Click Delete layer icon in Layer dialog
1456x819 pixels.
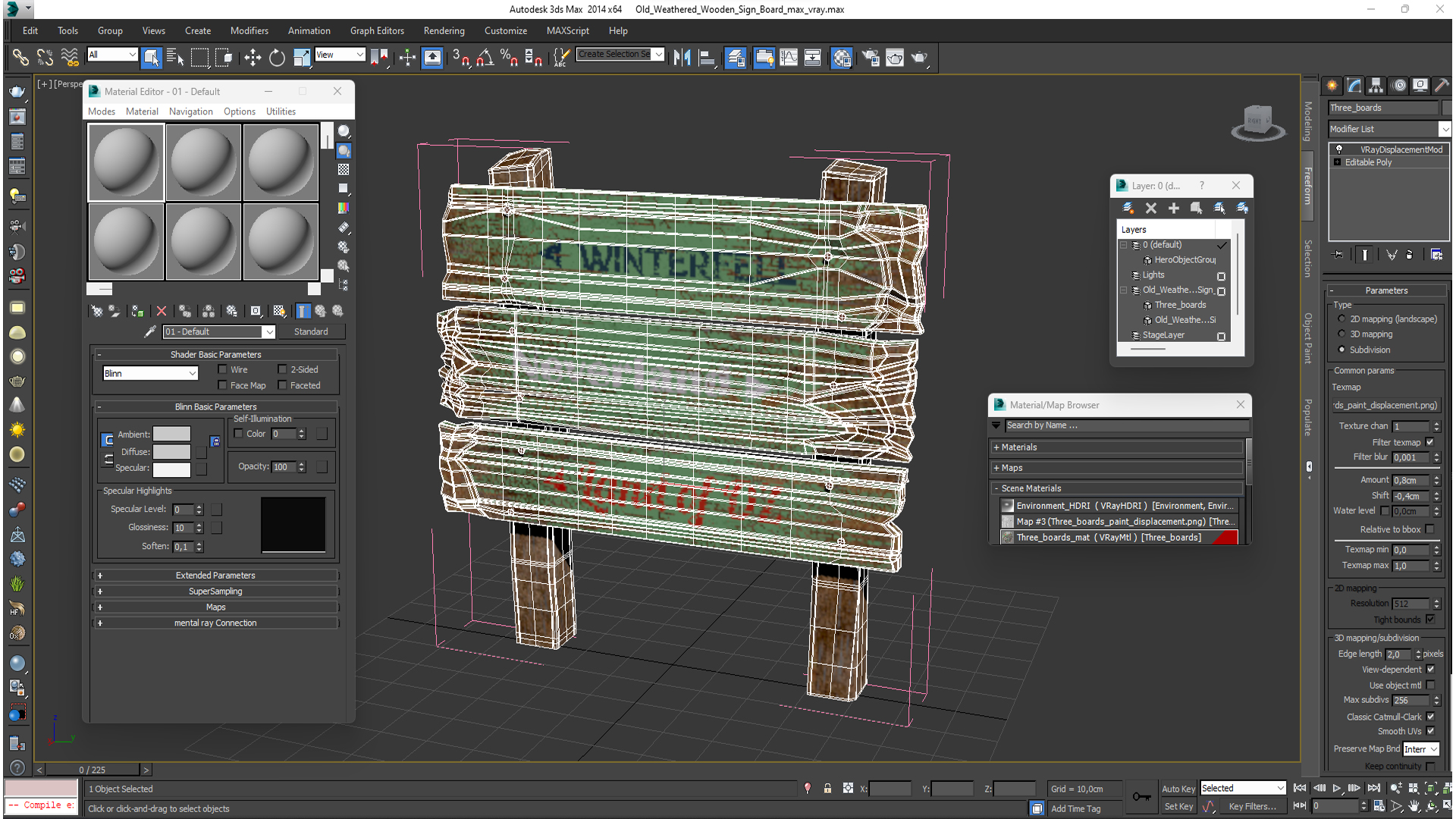pos(1151,208)
